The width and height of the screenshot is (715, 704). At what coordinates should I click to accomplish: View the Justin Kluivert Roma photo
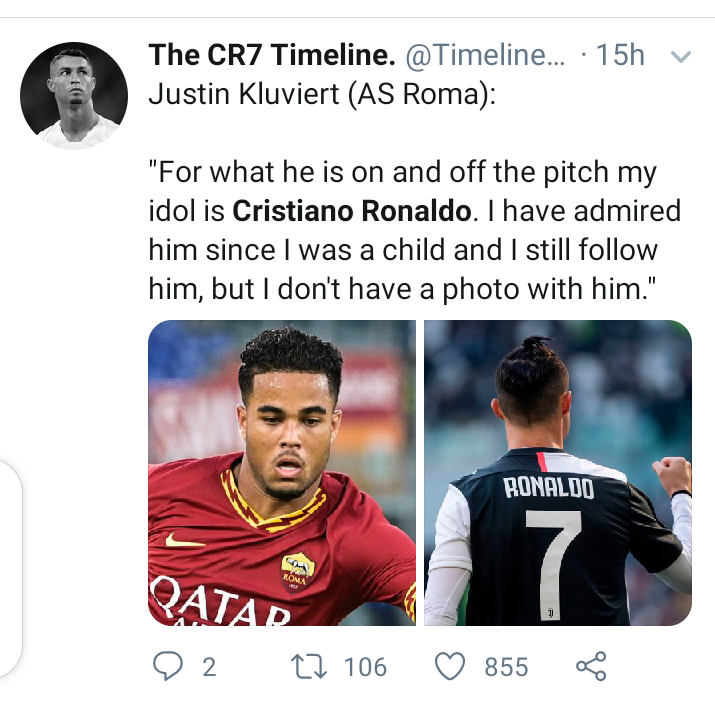[282, 473]
